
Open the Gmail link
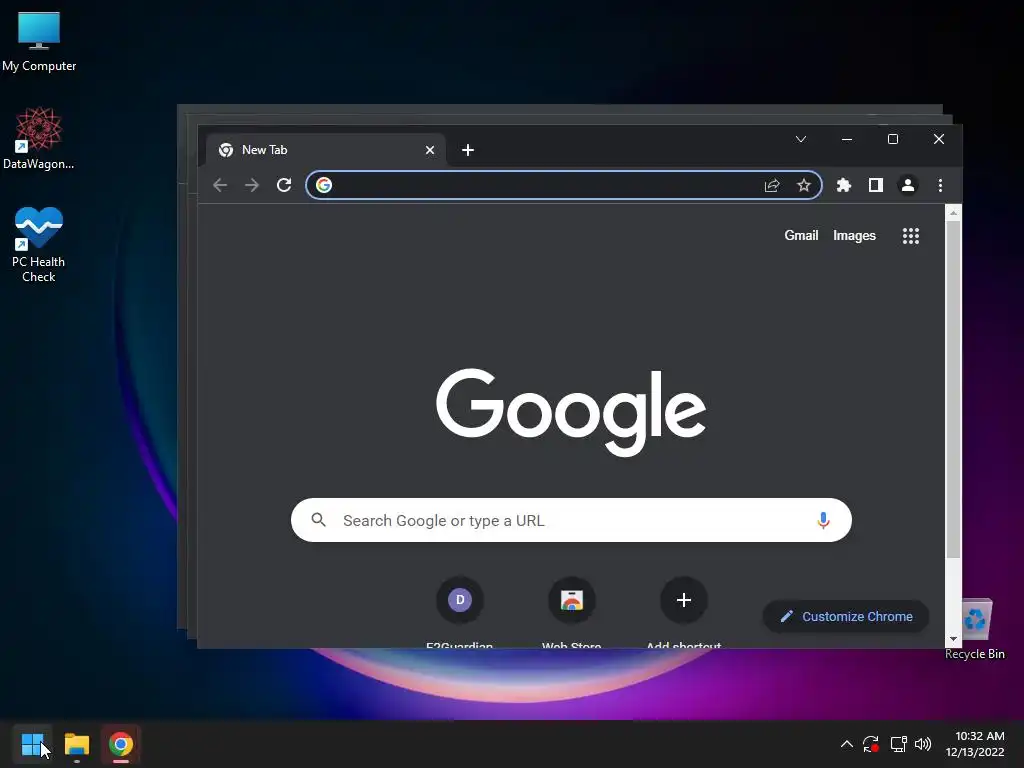[x=801, y=236]
